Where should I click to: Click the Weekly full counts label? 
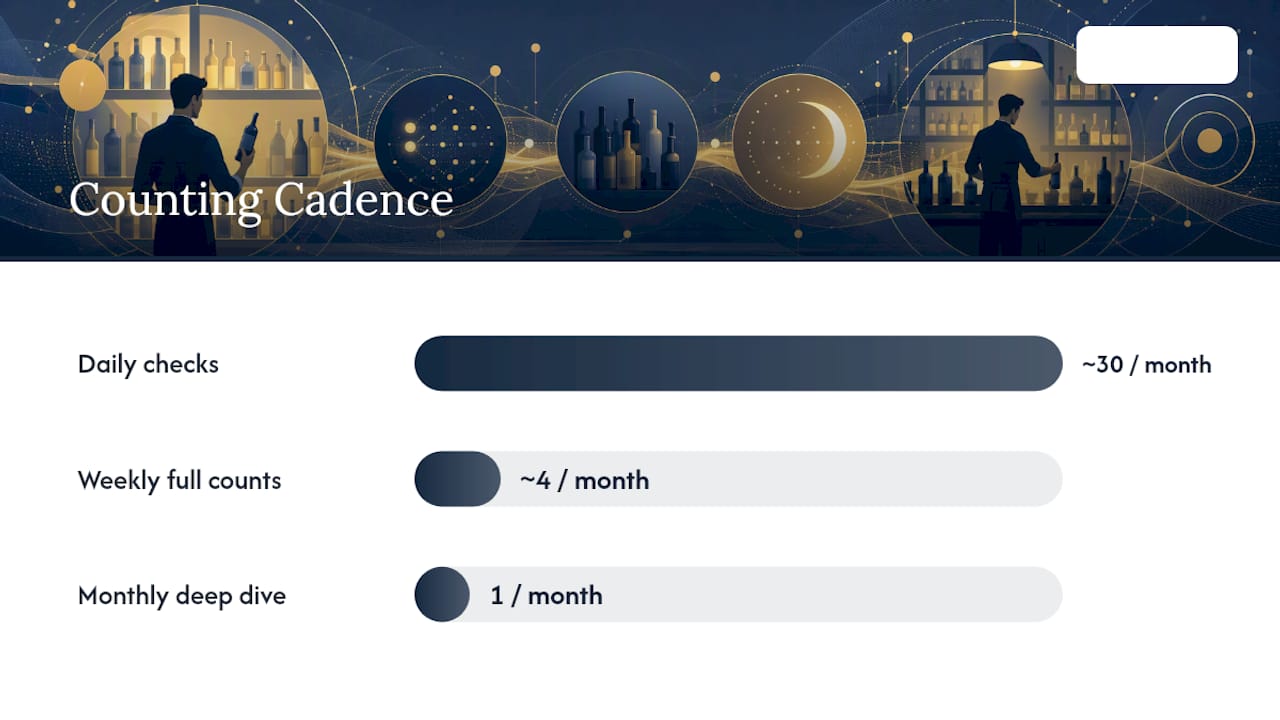180,480
